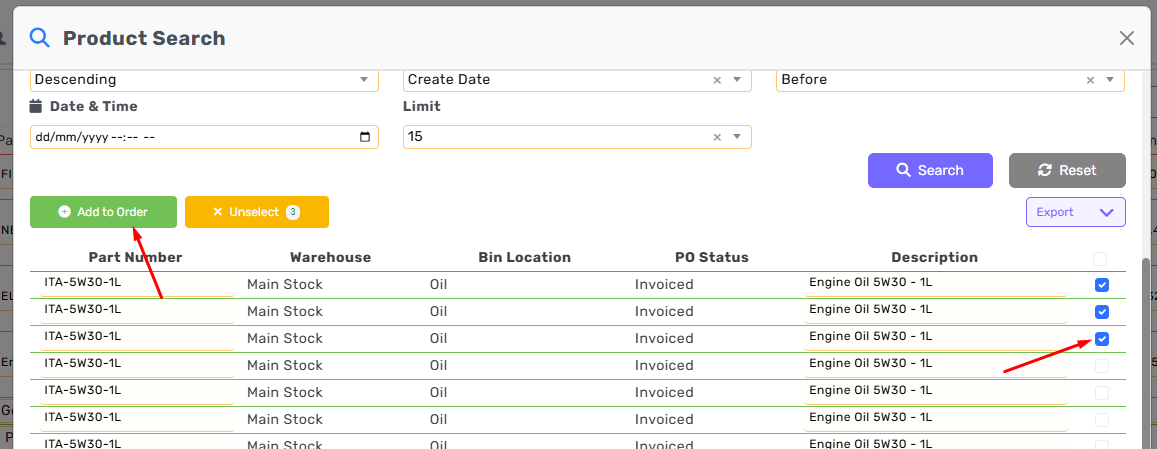Expand the Limit dropdown arrow
Image resolution: width=1157 pixels, height=449 pixels.
(x=737, y=137)
